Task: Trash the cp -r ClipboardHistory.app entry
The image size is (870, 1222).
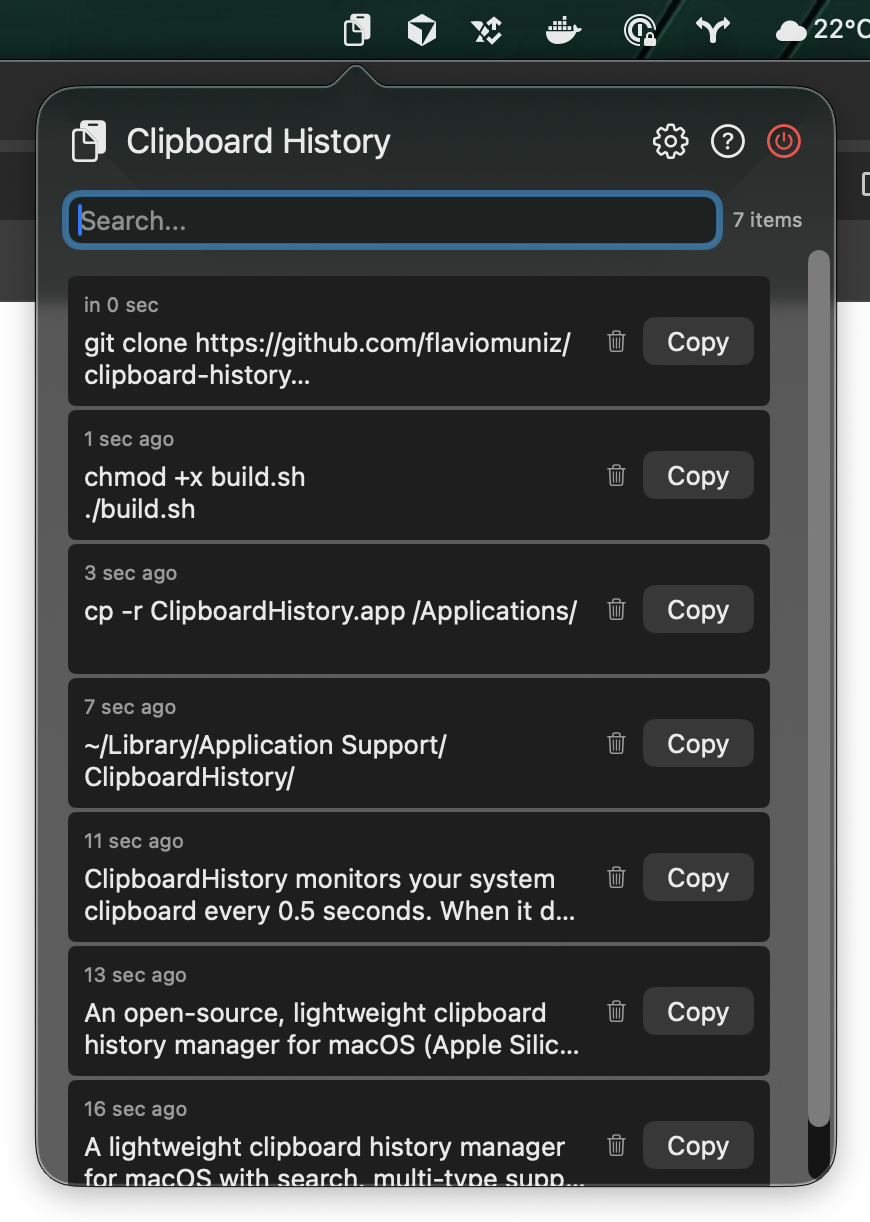Action: click(617, 610)
